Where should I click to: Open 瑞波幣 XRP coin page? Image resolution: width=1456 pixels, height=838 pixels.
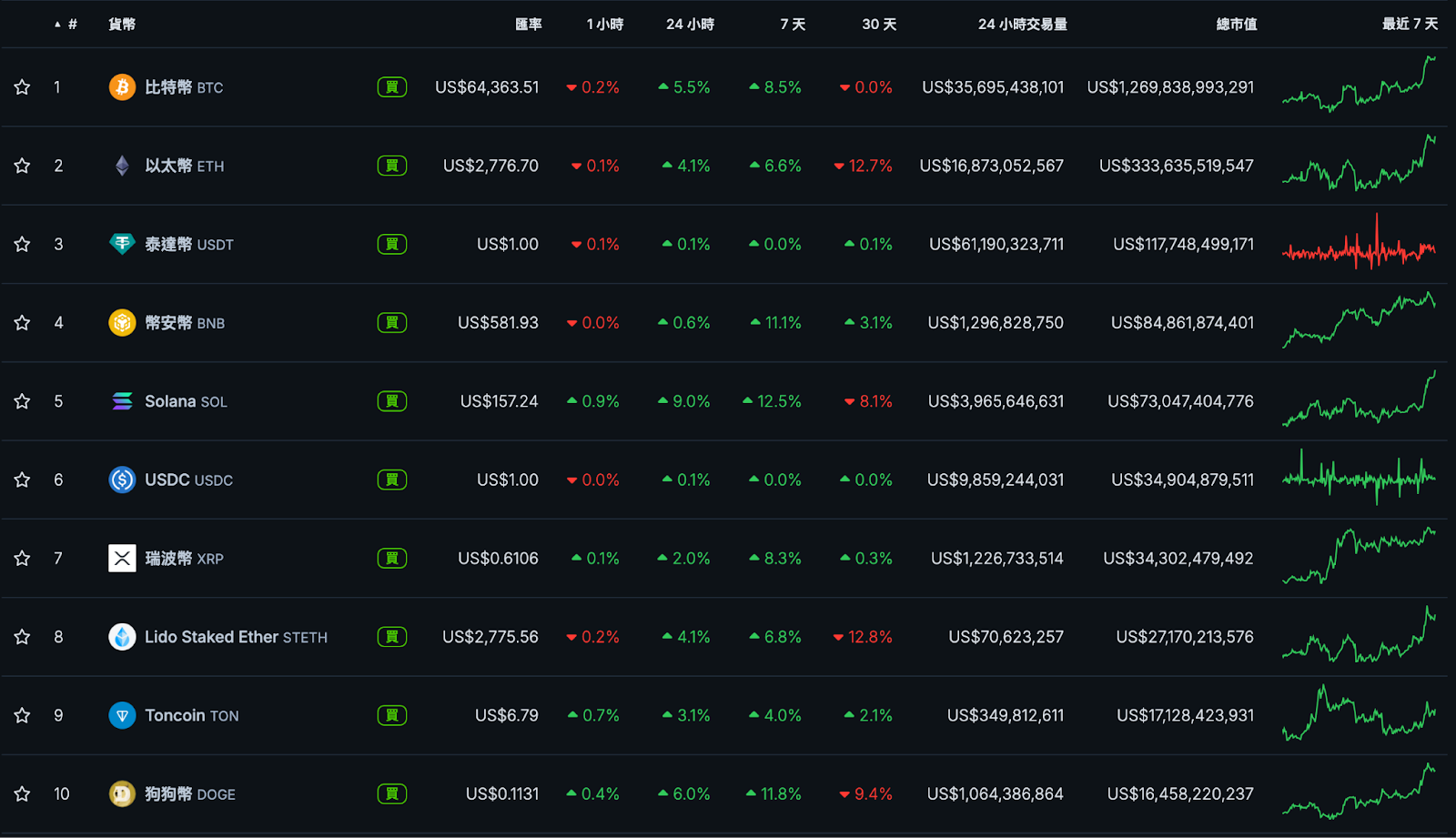(x=184, y=559)
